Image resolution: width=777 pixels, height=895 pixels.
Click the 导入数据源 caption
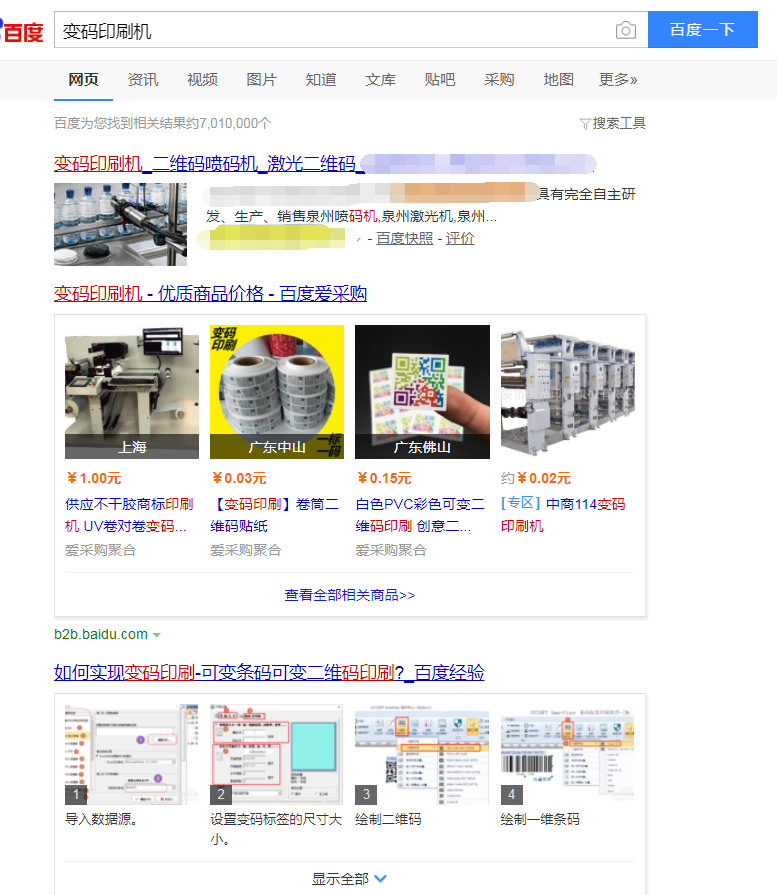102,820
